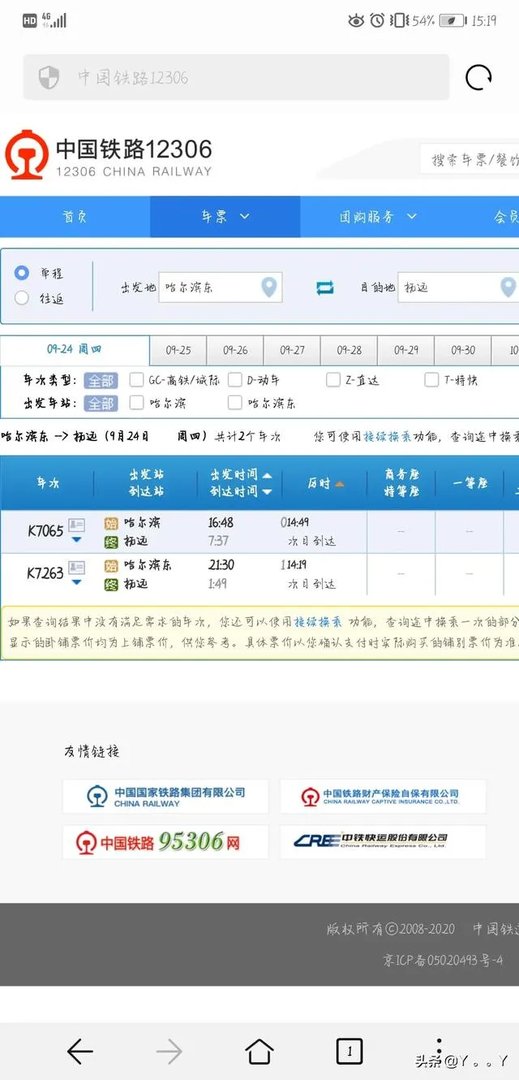
Task: Click the 终 terminus badge in K7065 row
Action: [x=111, y=543]
